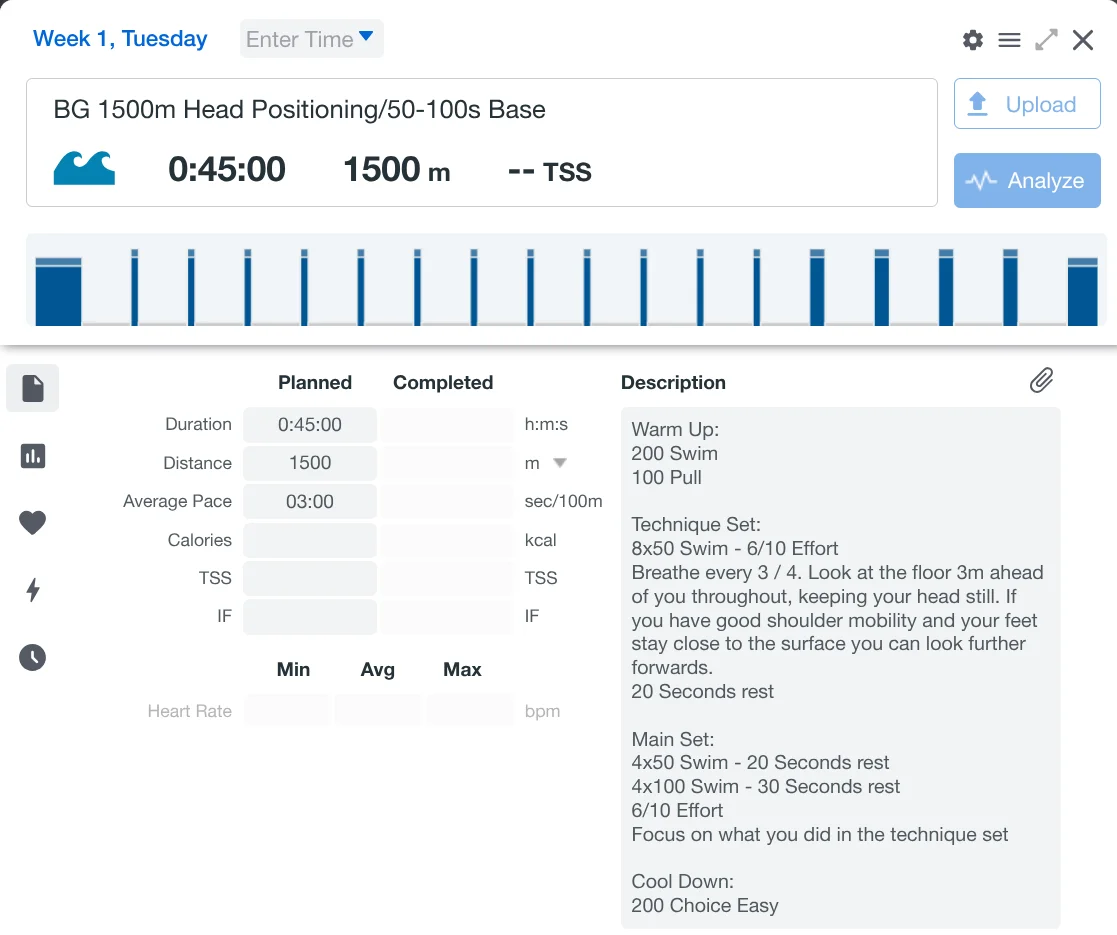Image resolution: width=1117 pixels, height=935 pixels.
Task: Click the workout title text field
Action: (300, 110)
